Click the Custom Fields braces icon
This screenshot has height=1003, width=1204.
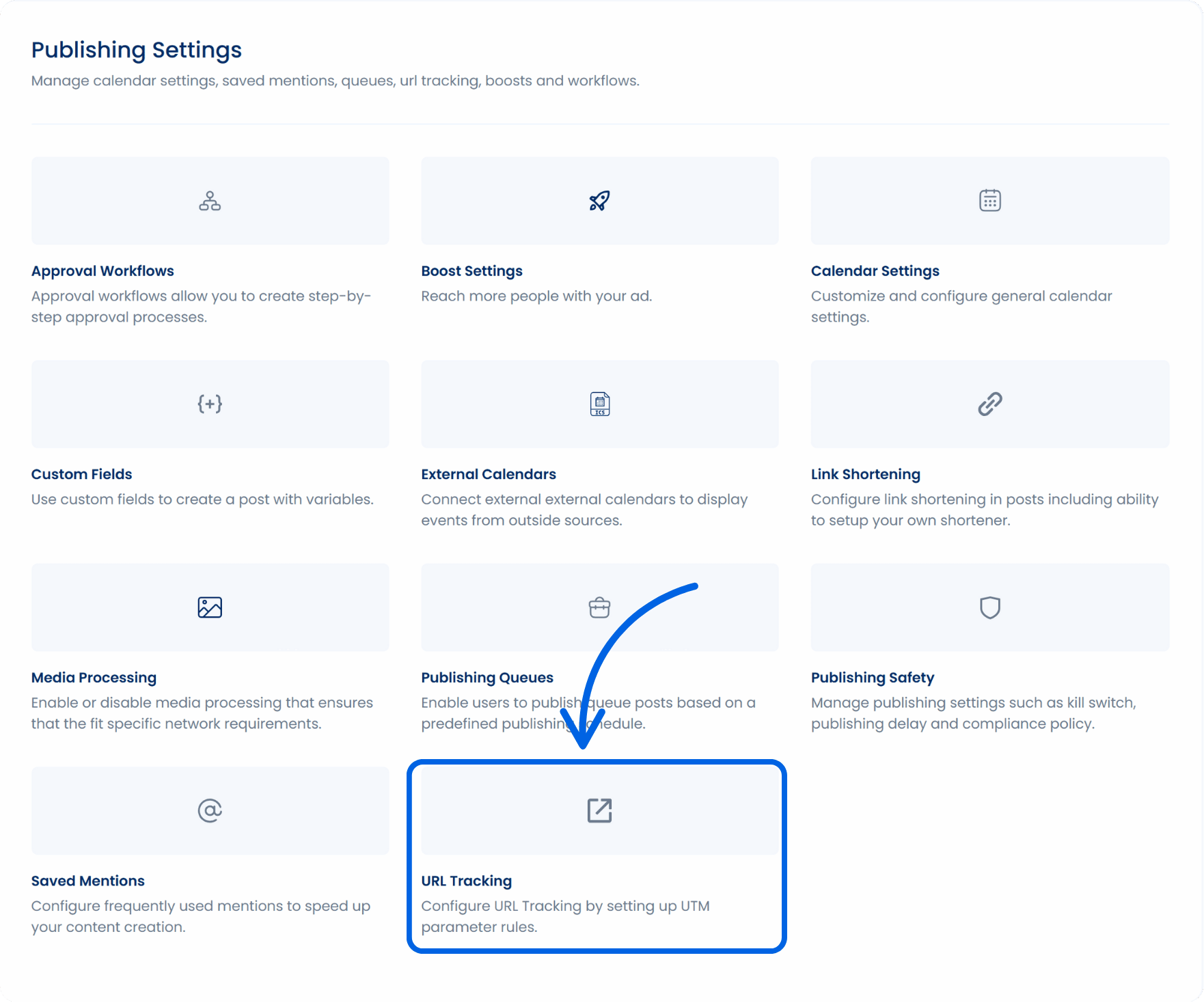(x=210, y=404)
